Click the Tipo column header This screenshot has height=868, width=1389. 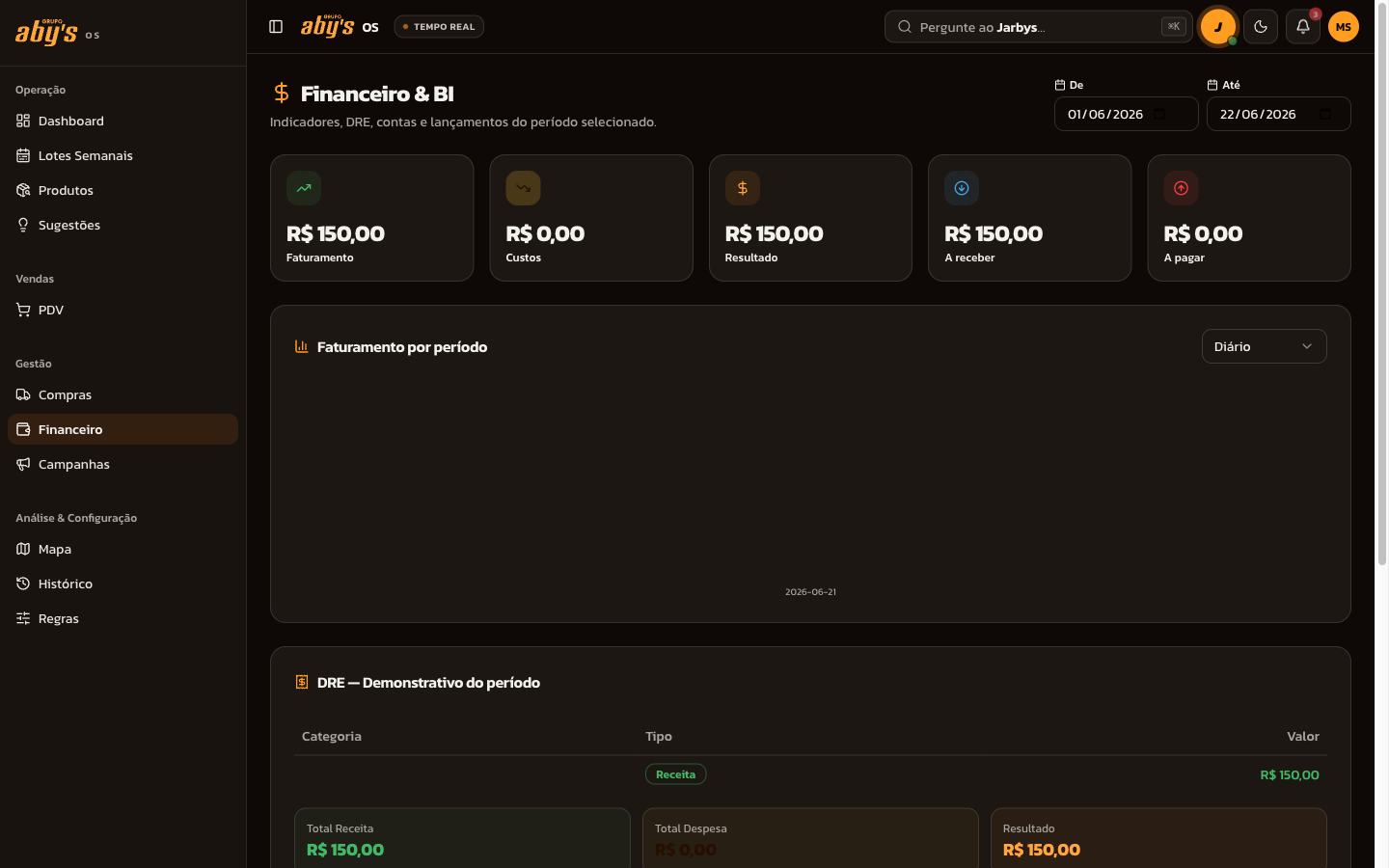point(659,736)
